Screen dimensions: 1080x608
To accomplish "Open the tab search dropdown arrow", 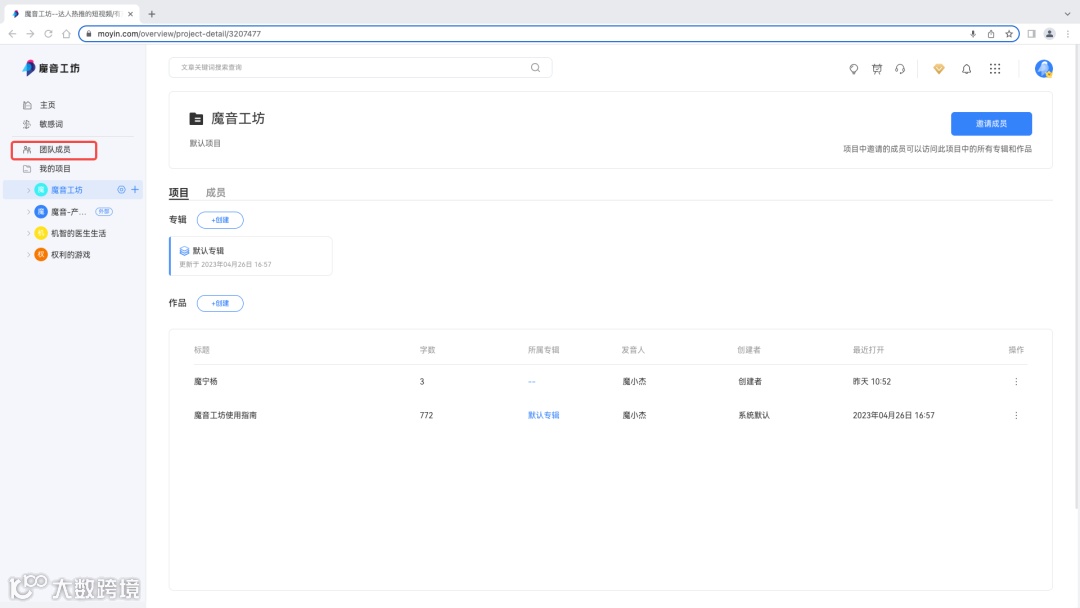I will click(x=1067, y=14).
